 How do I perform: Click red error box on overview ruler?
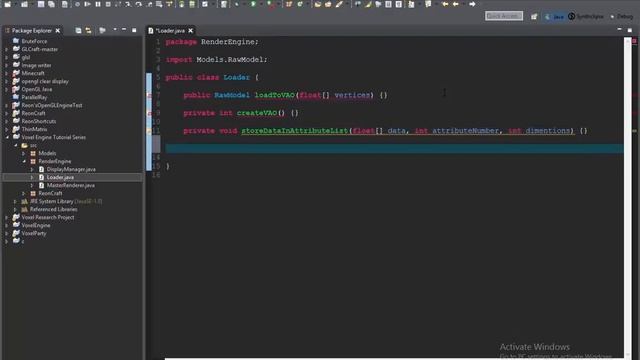click(x=635, y=41)
